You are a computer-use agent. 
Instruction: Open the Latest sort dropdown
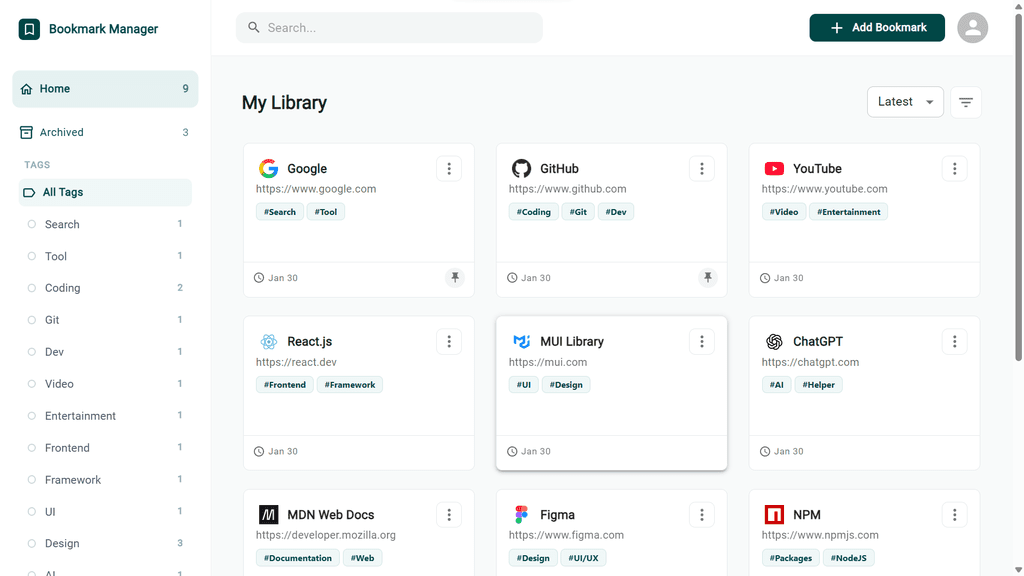click(x=905, y=102)
